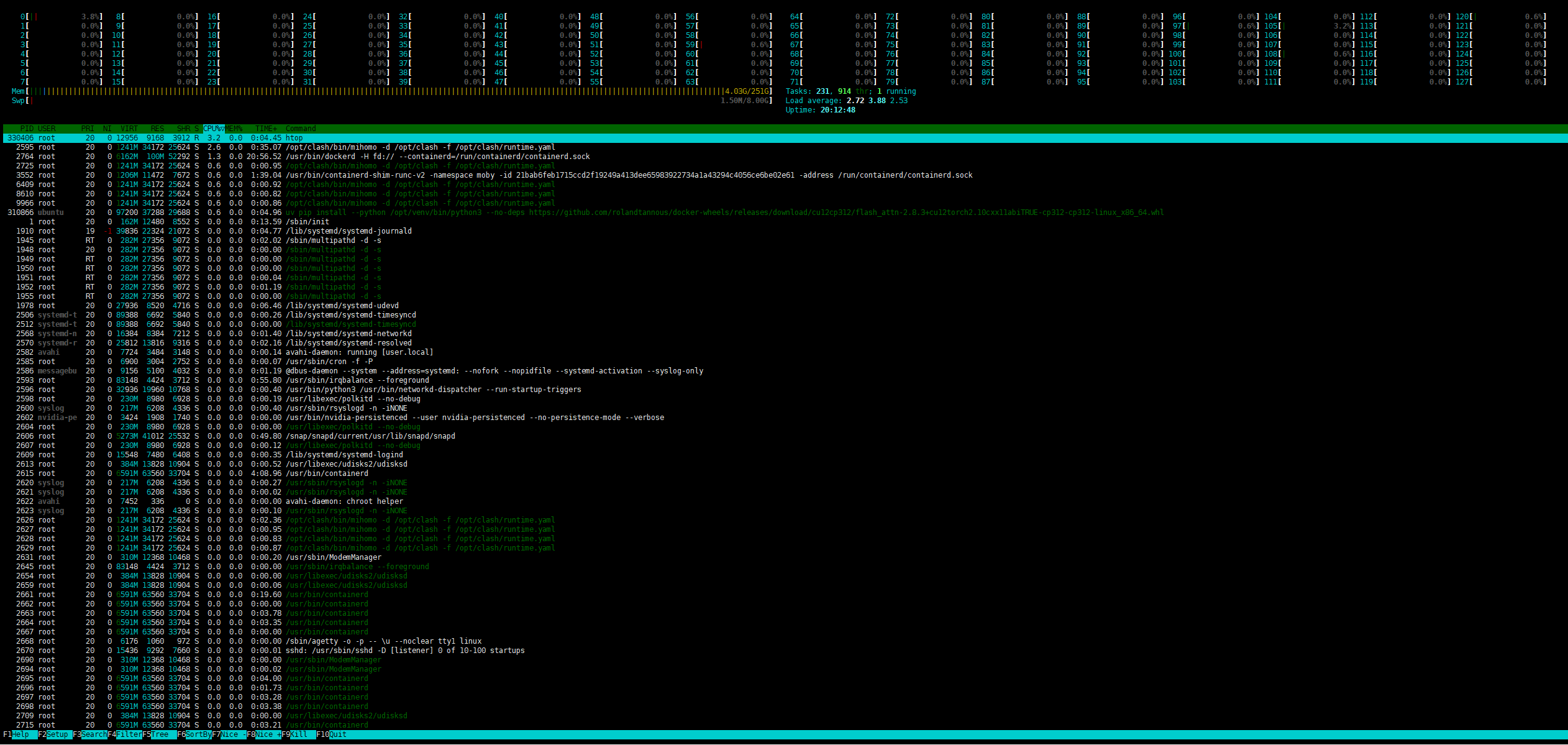Screen dimensions: 1568x745
Task: Select udisksd row with PID 2613
Action: coord(784,464)
